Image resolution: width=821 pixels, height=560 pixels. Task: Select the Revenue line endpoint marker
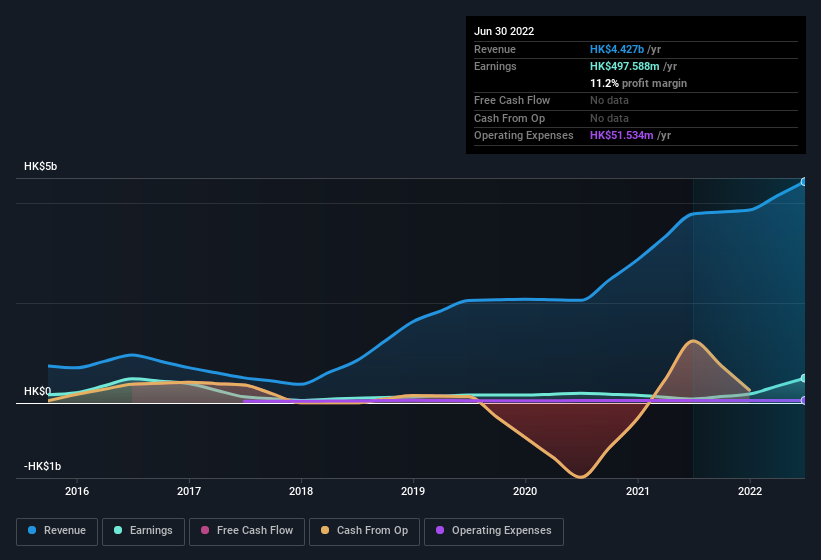pyautogui.click(x=804, y=182)
